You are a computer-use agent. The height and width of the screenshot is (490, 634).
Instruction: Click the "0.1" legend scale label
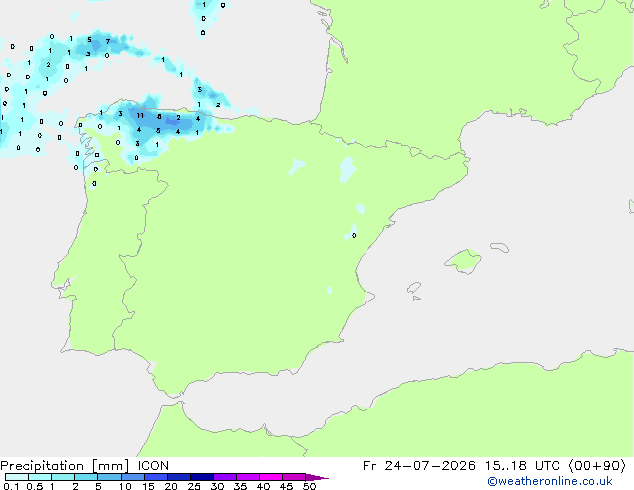(11, 486)
